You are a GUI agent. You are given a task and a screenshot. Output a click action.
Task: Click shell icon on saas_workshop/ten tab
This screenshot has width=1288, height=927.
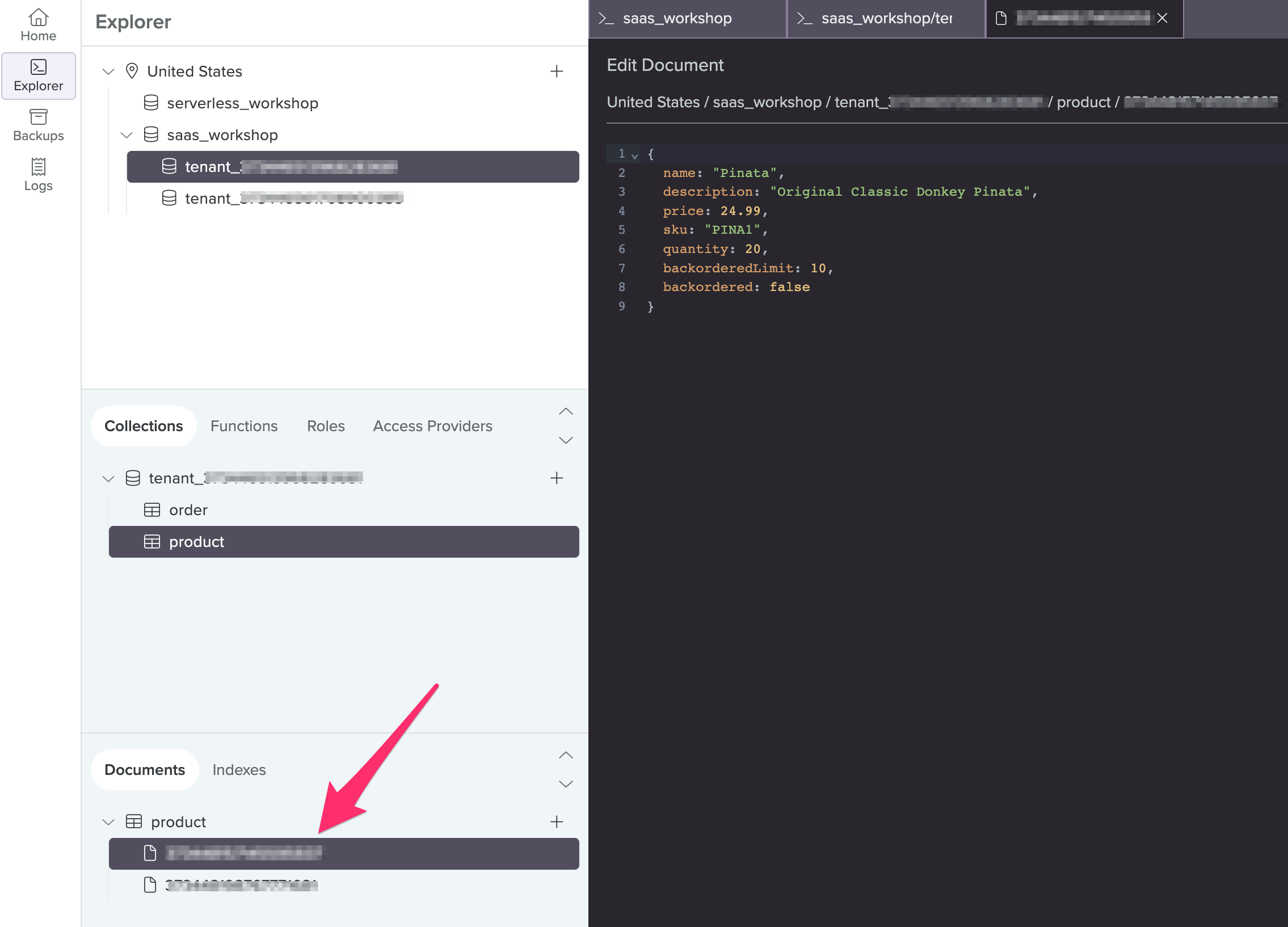click(805, 19)
